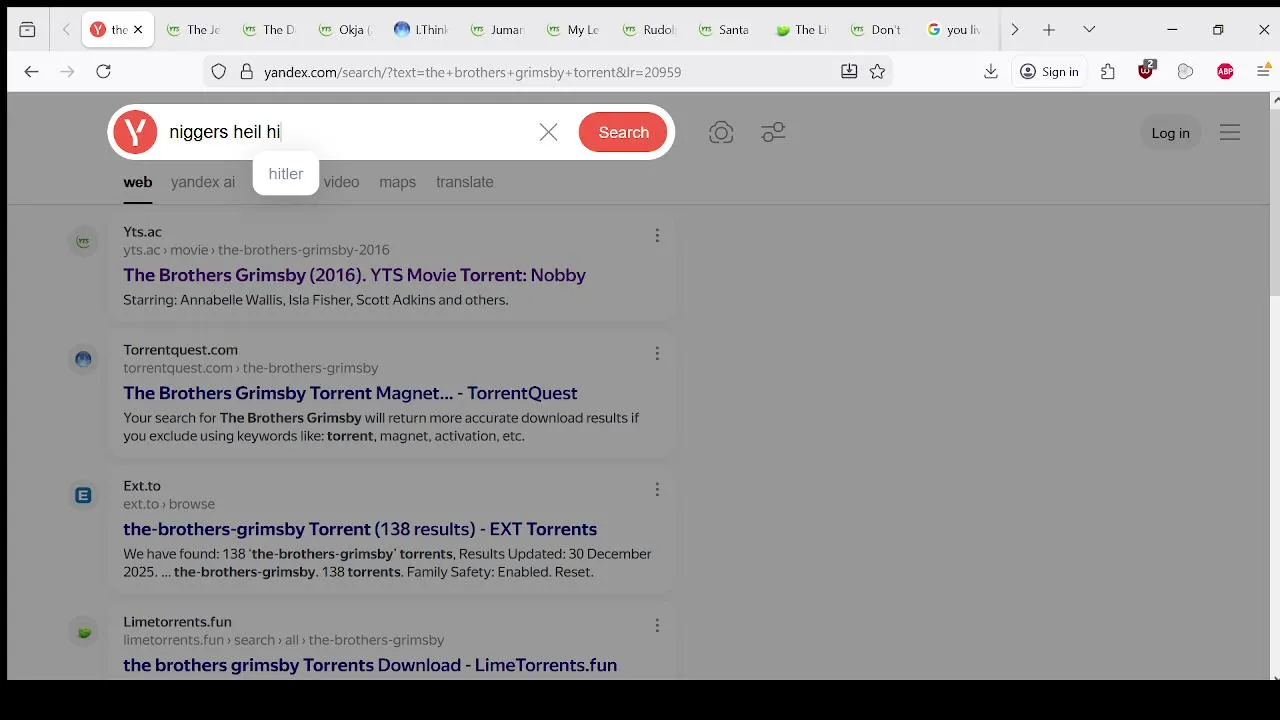Viewport: 1280px width, 720px height.
Task: Select the video search category
Action: [x=341, y=182]
